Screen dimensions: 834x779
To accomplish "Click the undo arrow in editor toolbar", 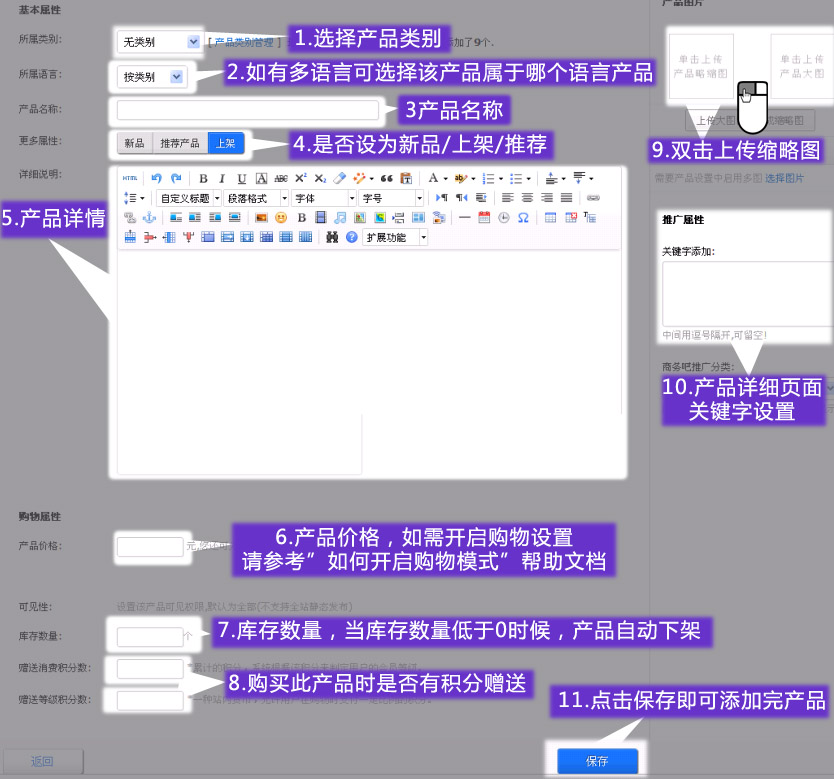I will point(156,178).
